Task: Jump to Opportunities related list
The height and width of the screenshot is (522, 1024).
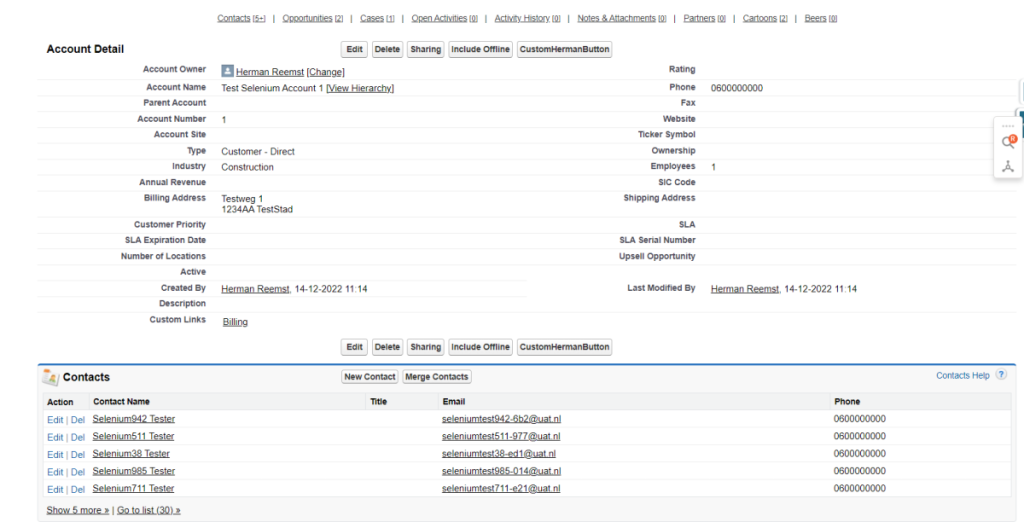Action: [x=312, y=18]
